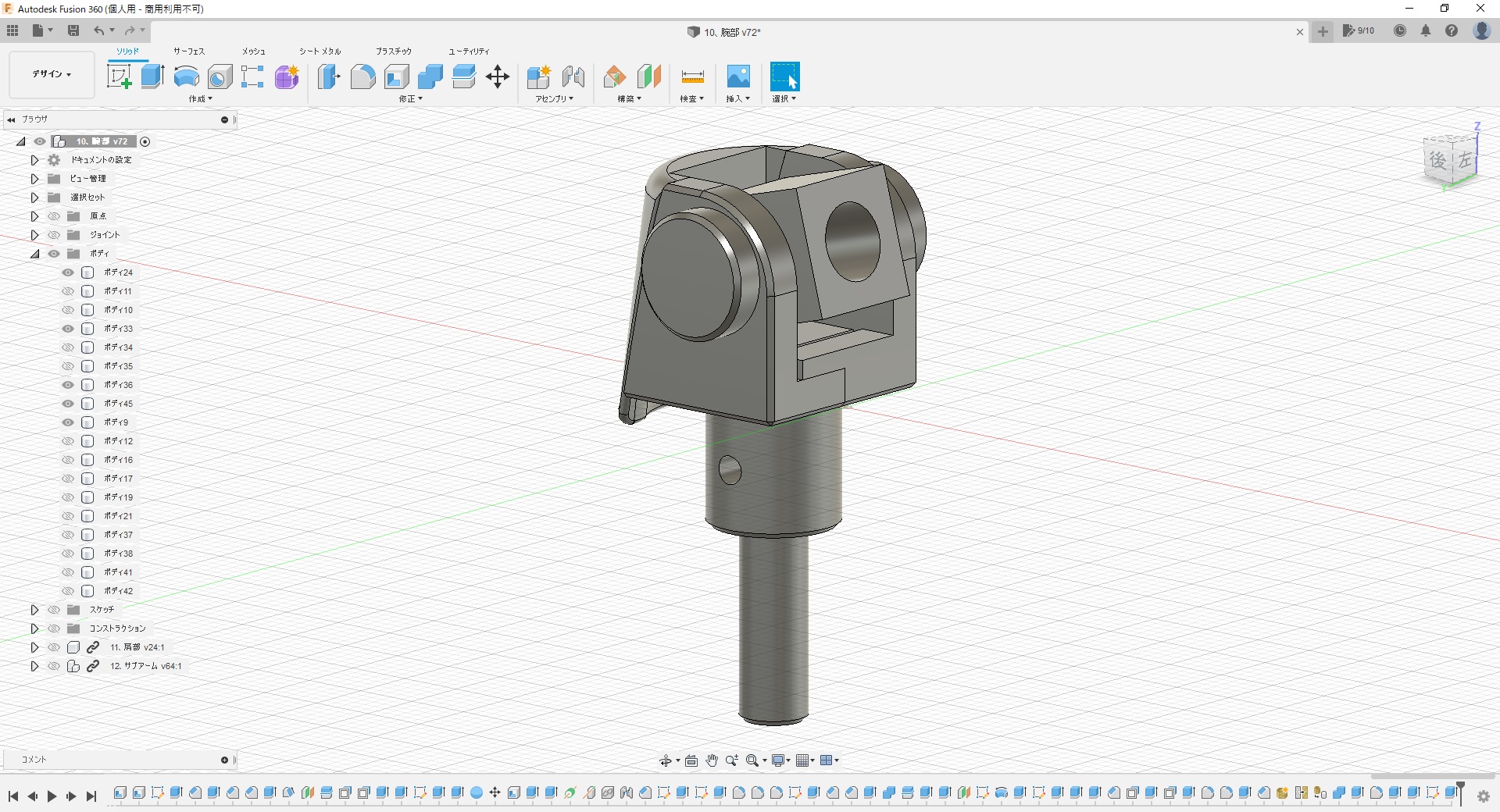Show ボディ11 by clicking its eye icon
The image size is (1500, 812).
pyautogui.click(x=68, y=291)
